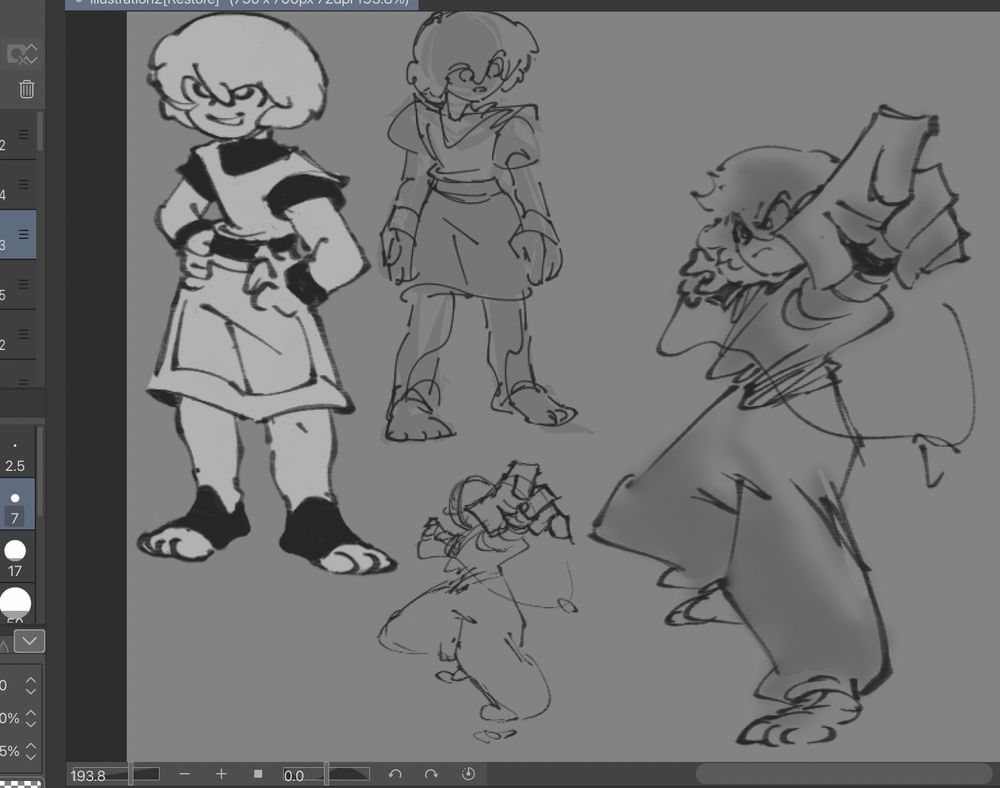
Task: Click the greyed-out icon above the trash can
Action: tap(21, 54)
